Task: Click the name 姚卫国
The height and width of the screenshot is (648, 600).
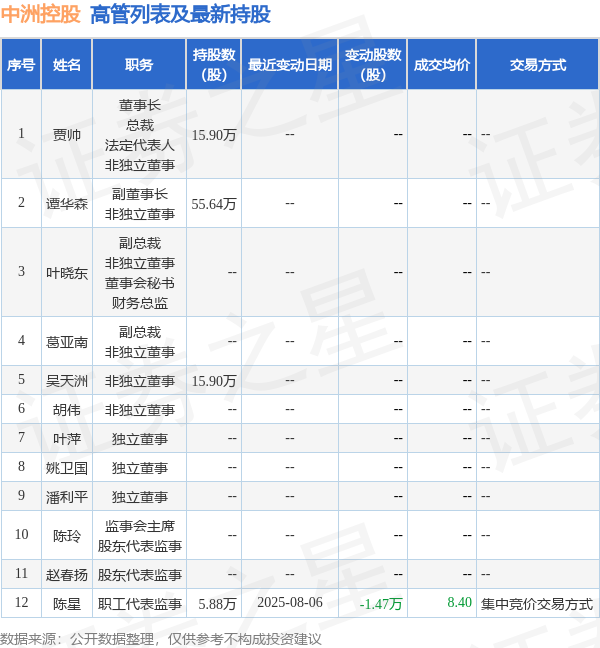Action: [x=67, y=468]
